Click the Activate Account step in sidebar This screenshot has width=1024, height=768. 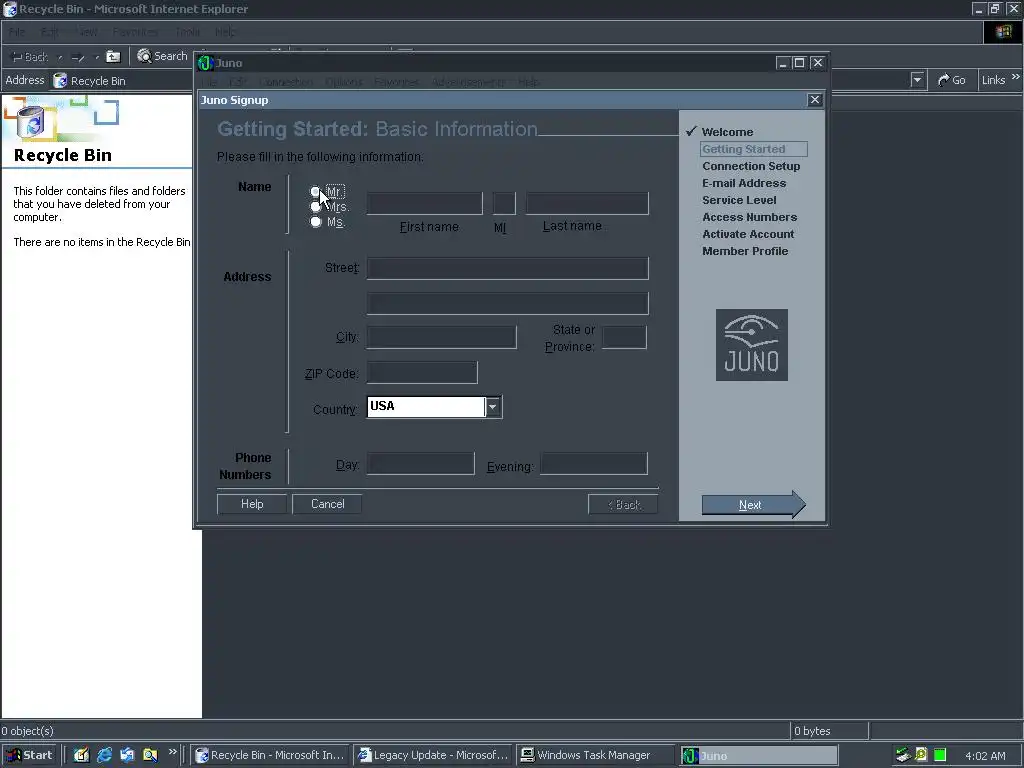[x=748, y=234]
